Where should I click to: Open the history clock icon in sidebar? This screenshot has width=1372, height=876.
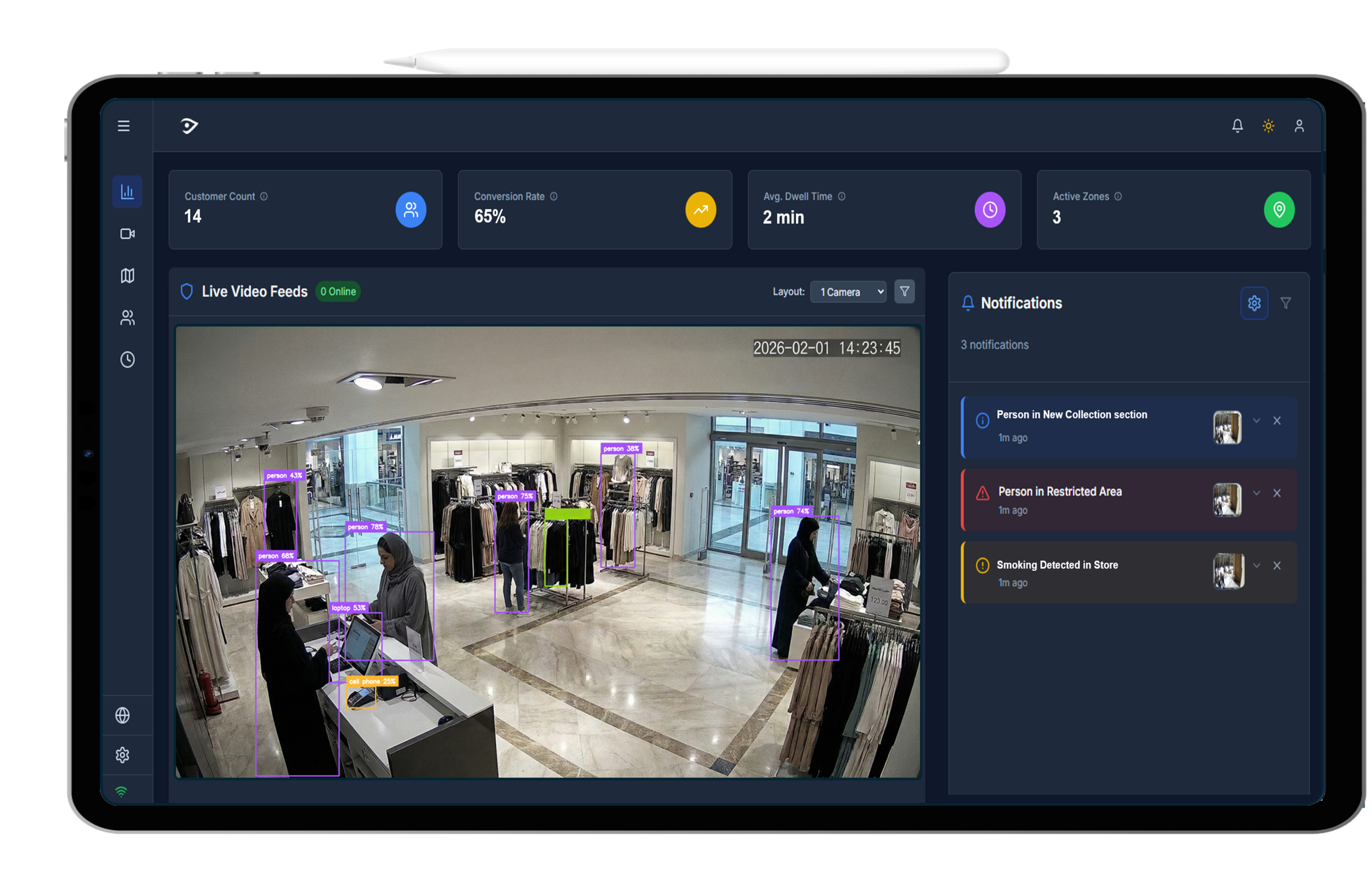(127, 360)
